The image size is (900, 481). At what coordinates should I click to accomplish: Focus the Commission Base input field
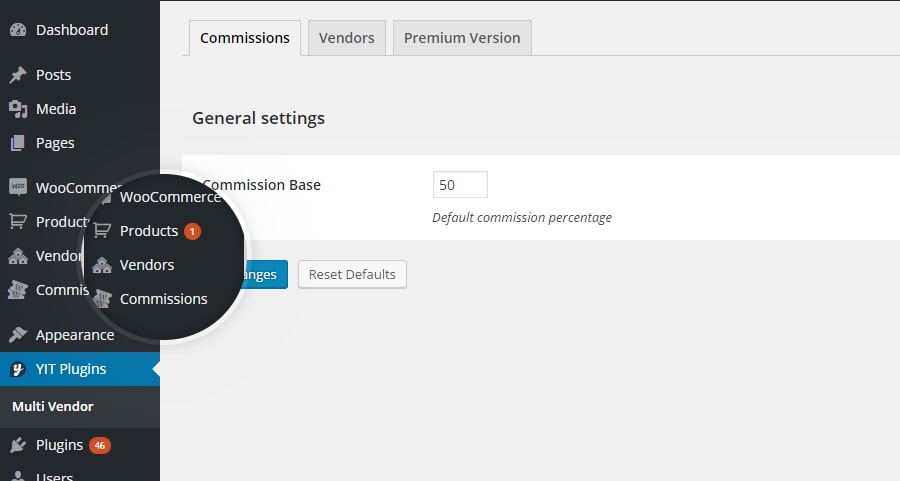coord(460,185)
